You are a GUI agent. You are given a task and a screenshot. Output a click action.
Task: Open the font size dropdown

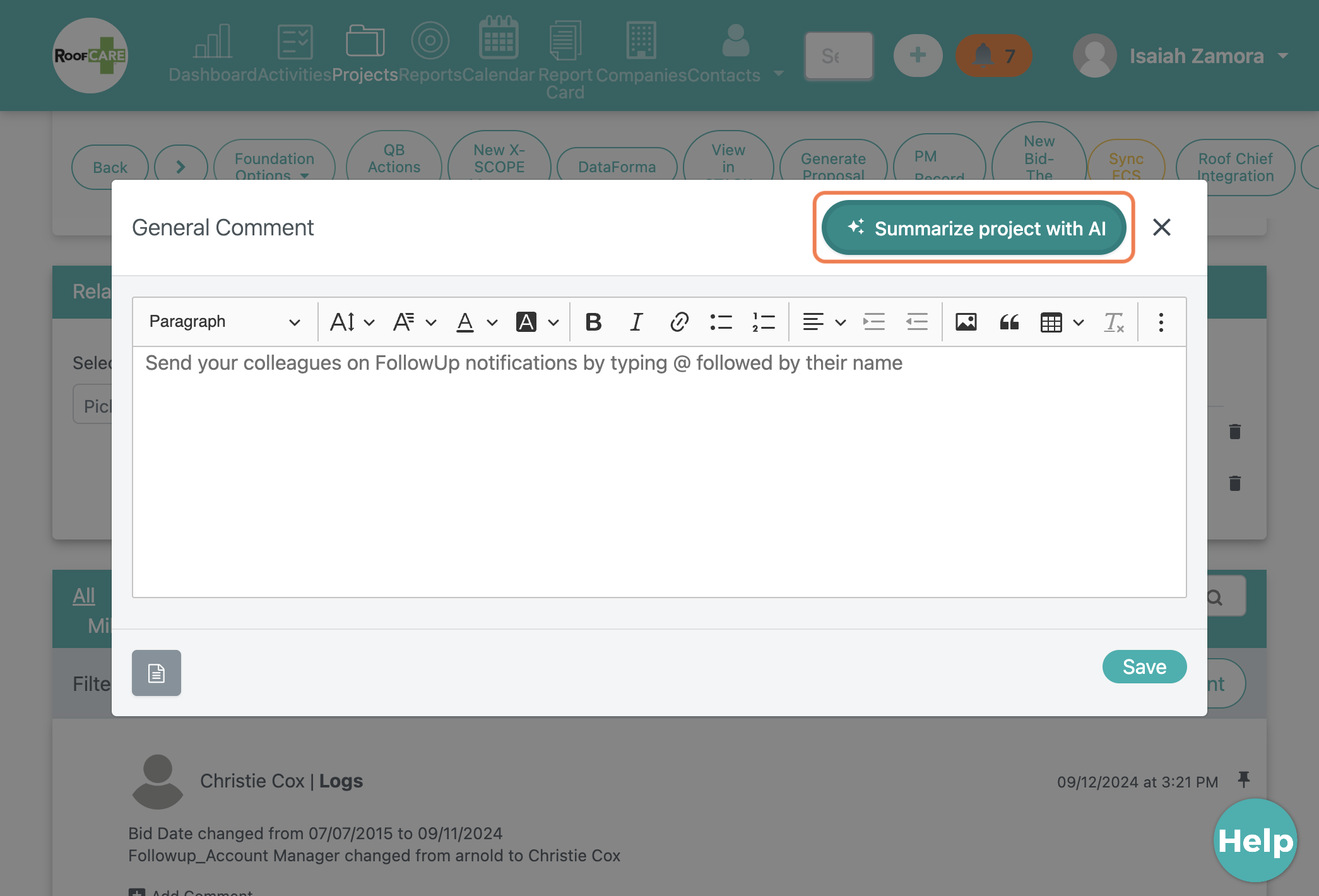point(352,322)
